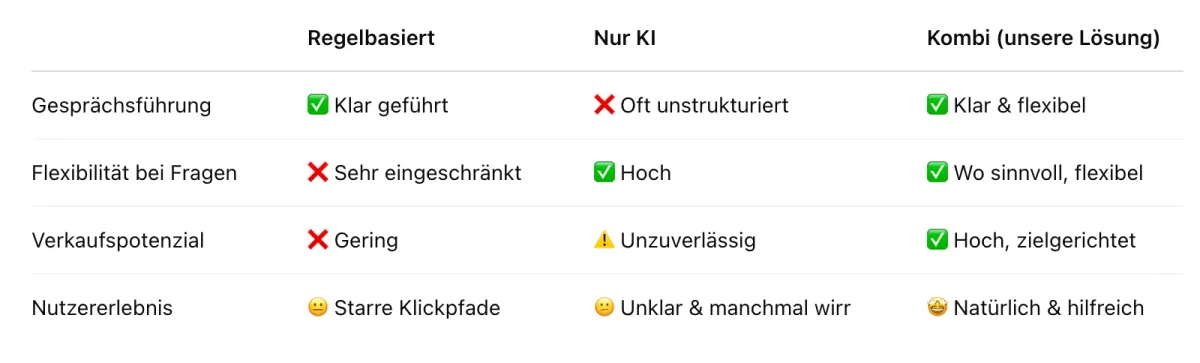The width and height of the screenshot is (1200, 363).
Task: Click the red cross beside Sehr eingeschränkt
Action: click(318, 173)
